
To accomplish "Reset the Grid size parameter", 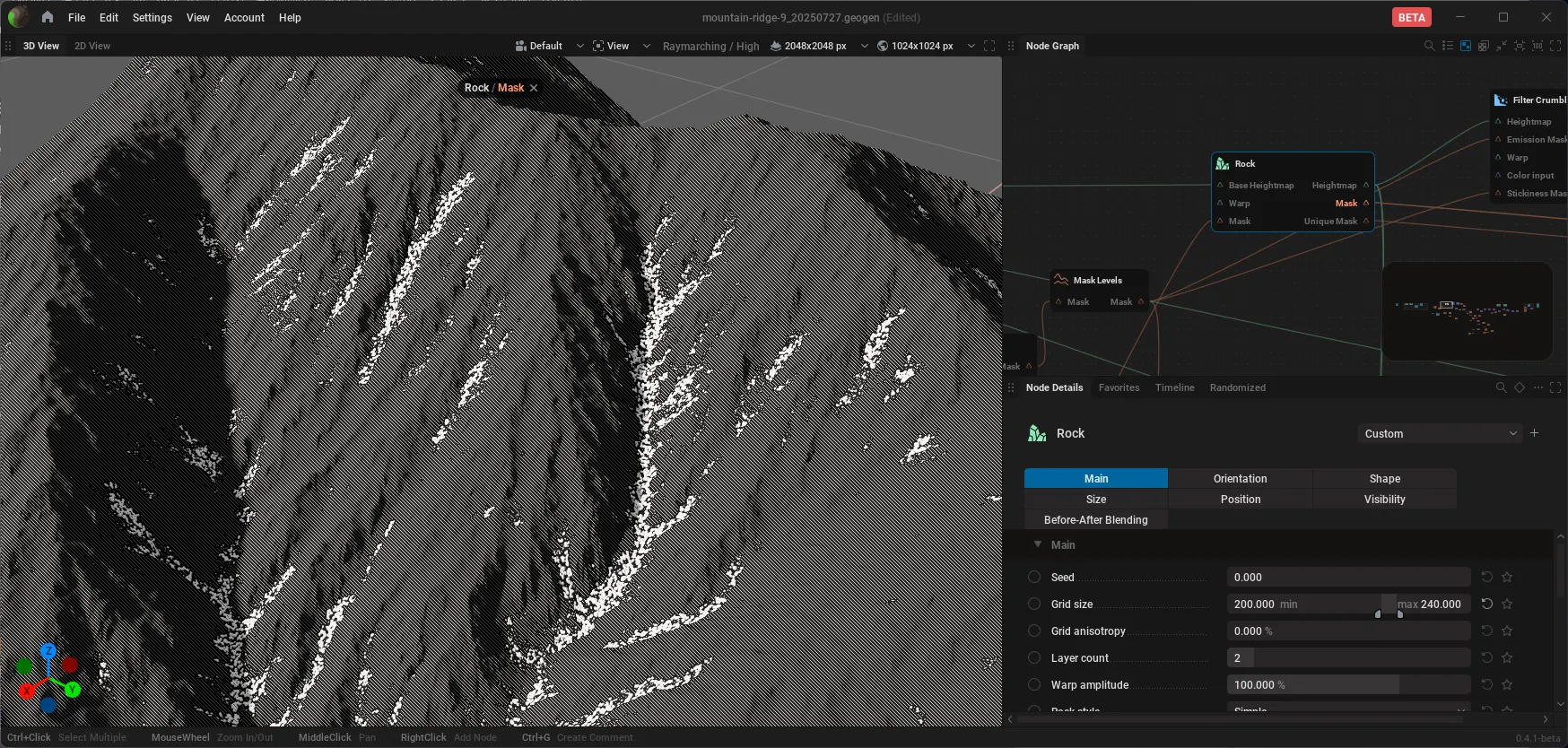I will click(1486, 604).
